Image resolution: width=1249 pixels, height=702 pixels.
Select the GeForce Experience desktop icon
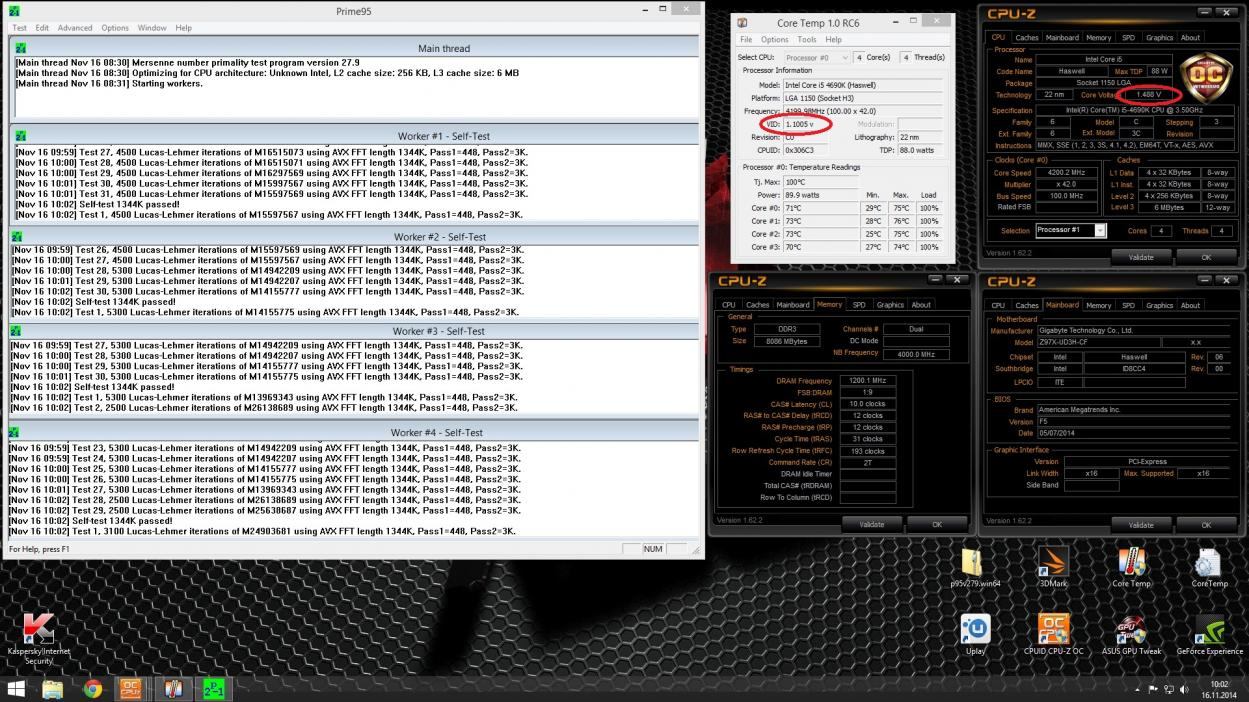coord(1209,635)
